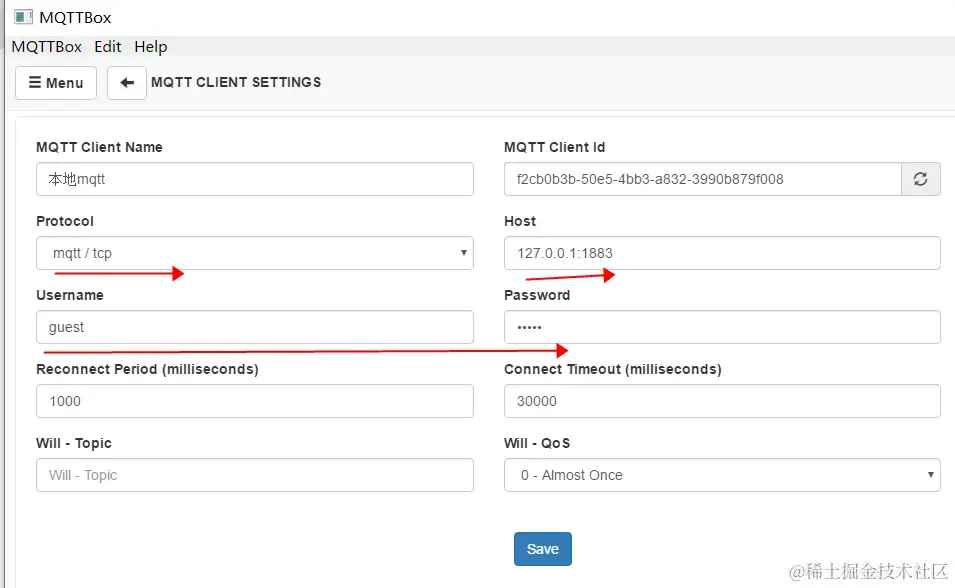Select the MQTT Client Id text field
The image size is (955, 588).
pyautogui.click(x=700, y=179)
